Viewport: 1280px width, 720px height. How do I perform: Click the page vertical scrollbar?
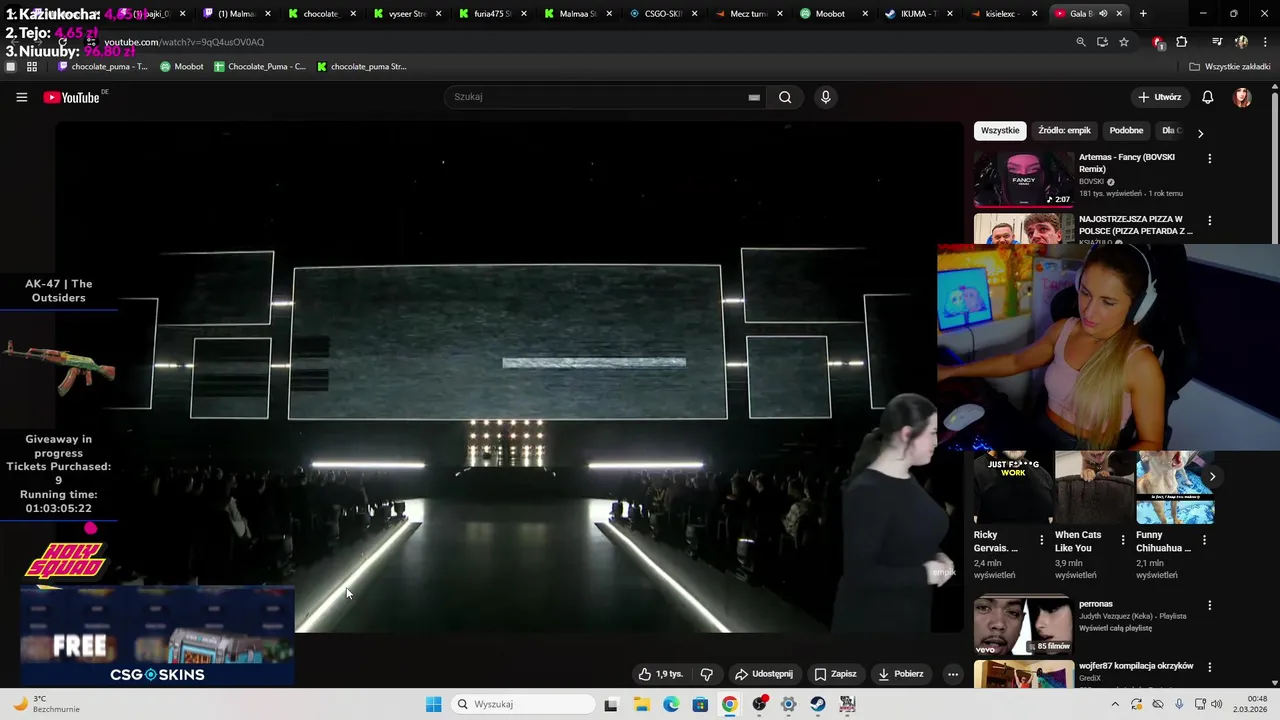[1274, 385]
